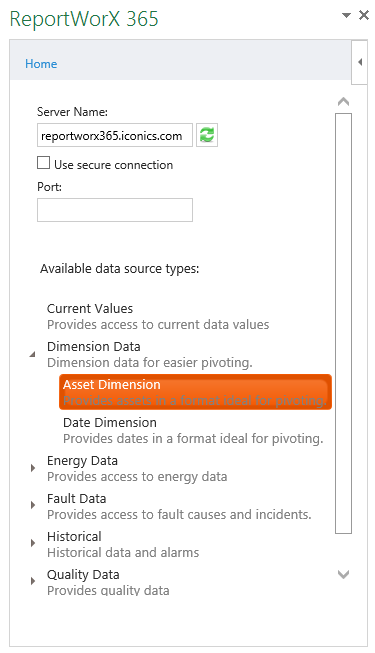Open the task pane options dropdown arrow

[x=346, y=15]
